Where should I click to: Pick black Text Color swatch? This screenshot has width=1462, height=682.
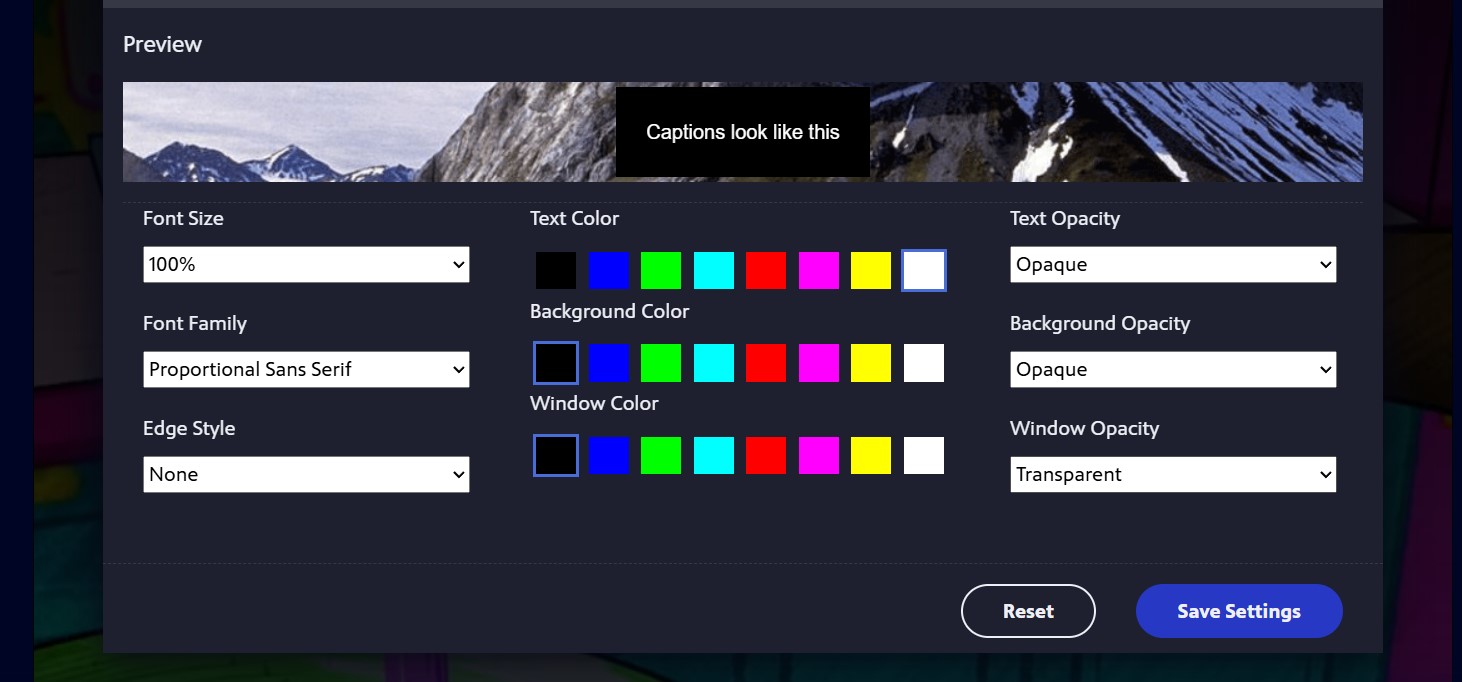point(556,271)
